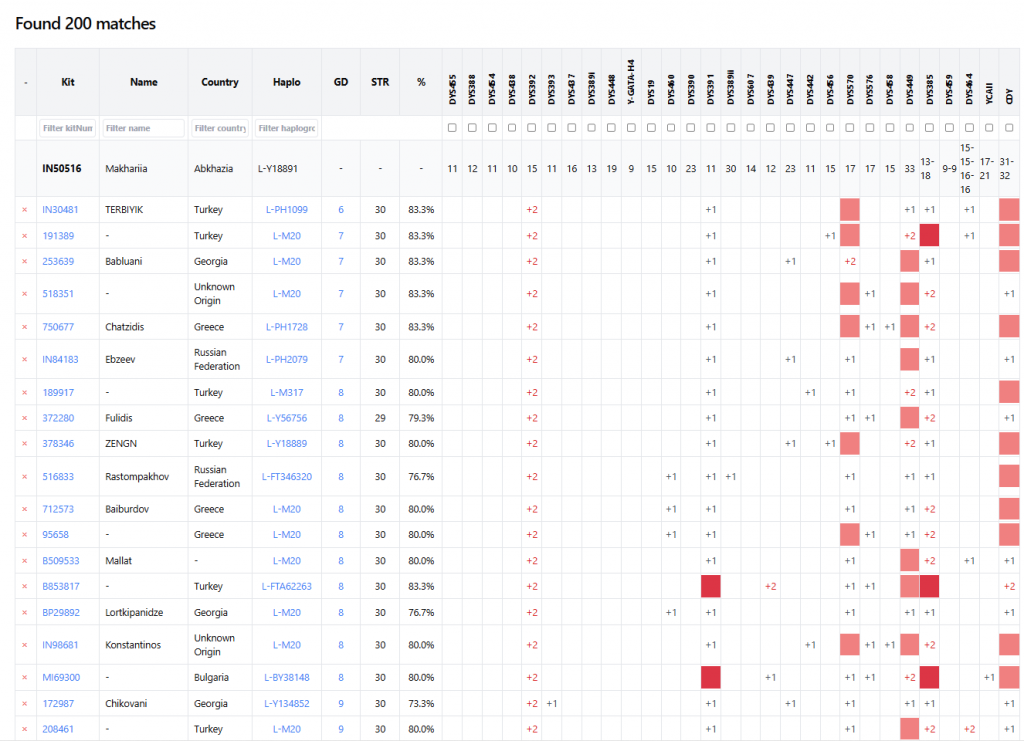
Task: Sort by the GD column header
Action: coord(341,82)
